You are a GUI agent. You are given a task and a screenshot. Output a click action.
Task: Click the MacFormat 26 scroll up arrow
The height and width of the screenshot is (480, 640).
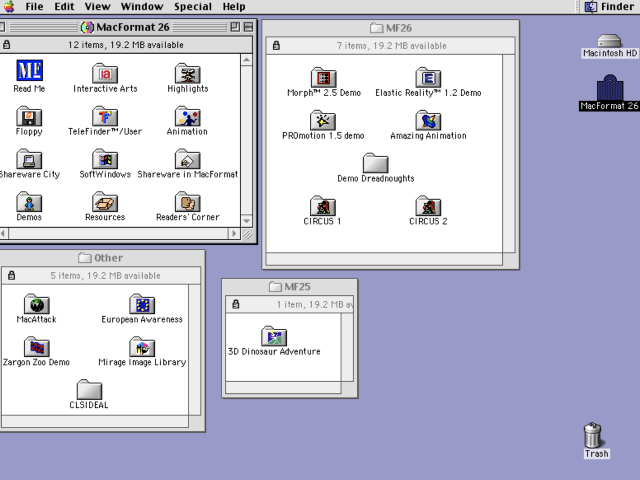tap(247, 60)
